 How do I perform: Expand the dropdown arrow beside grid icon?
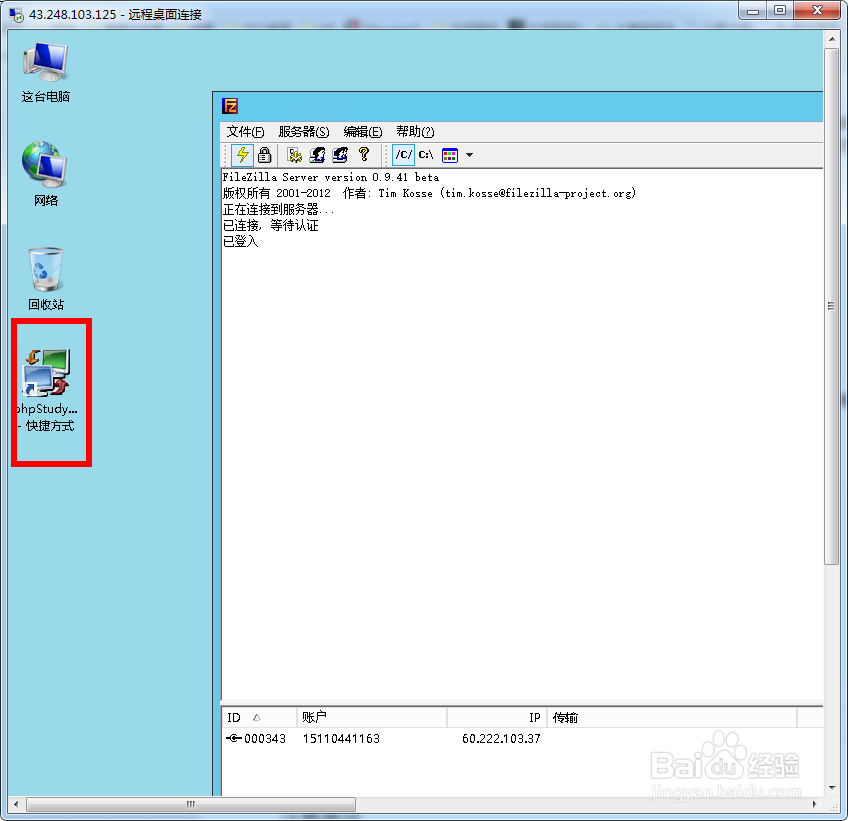469,155
